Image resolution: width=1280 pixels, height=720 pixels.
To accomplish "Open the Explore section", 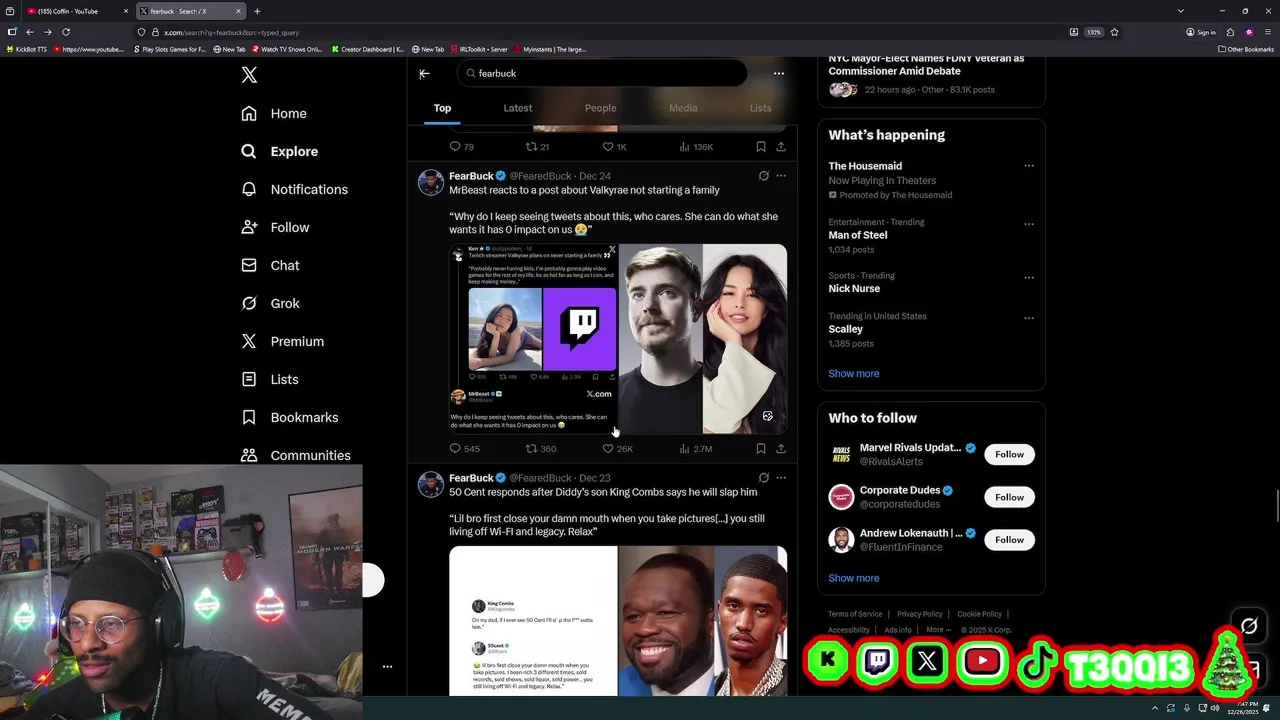I will coord(280,152).
